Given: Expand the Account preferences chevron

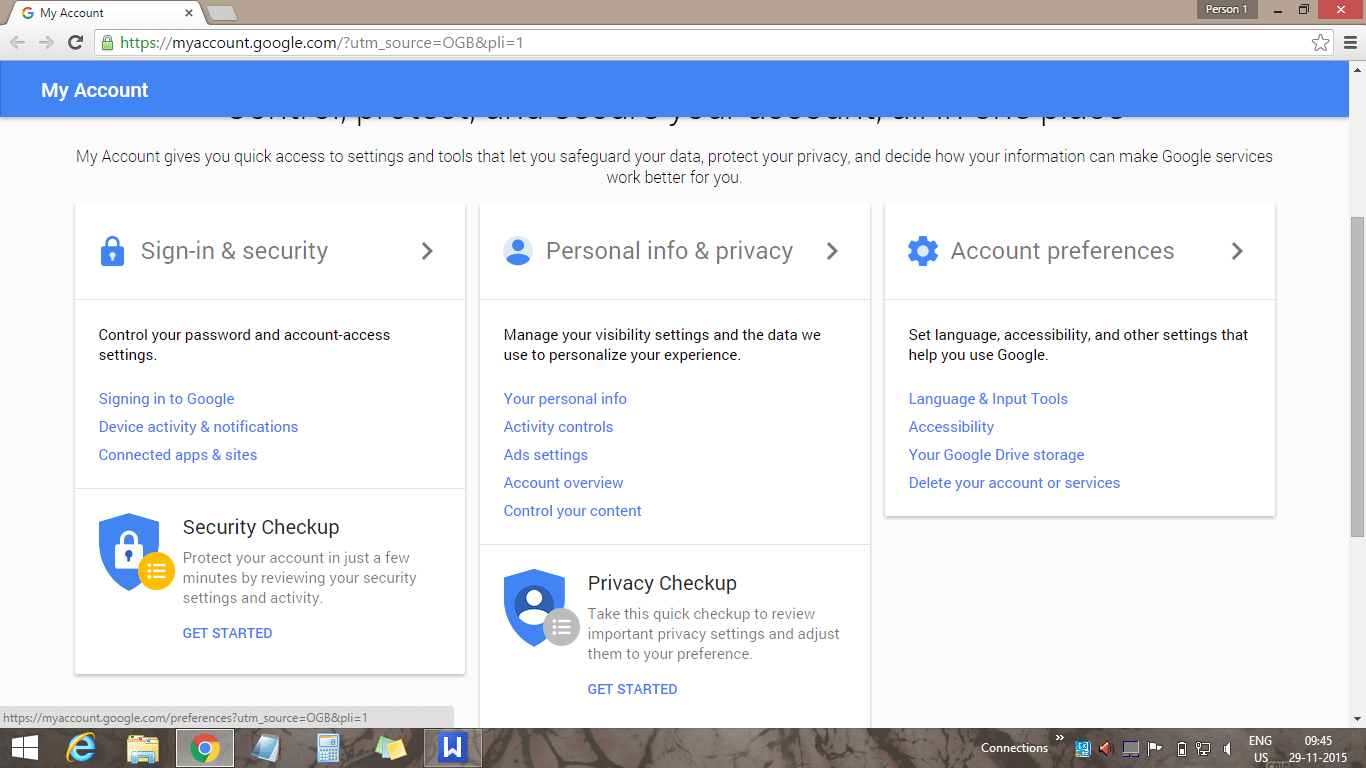Looking at the screenshot, I should click(x=1237, y=251).
